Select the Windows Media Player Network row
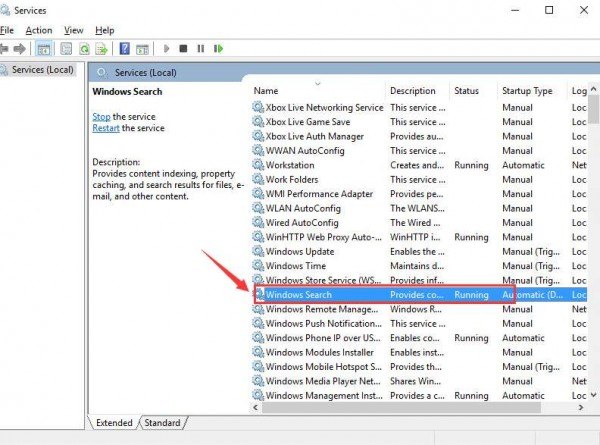This screenshot has width=600, height=445. pos(419,381)
